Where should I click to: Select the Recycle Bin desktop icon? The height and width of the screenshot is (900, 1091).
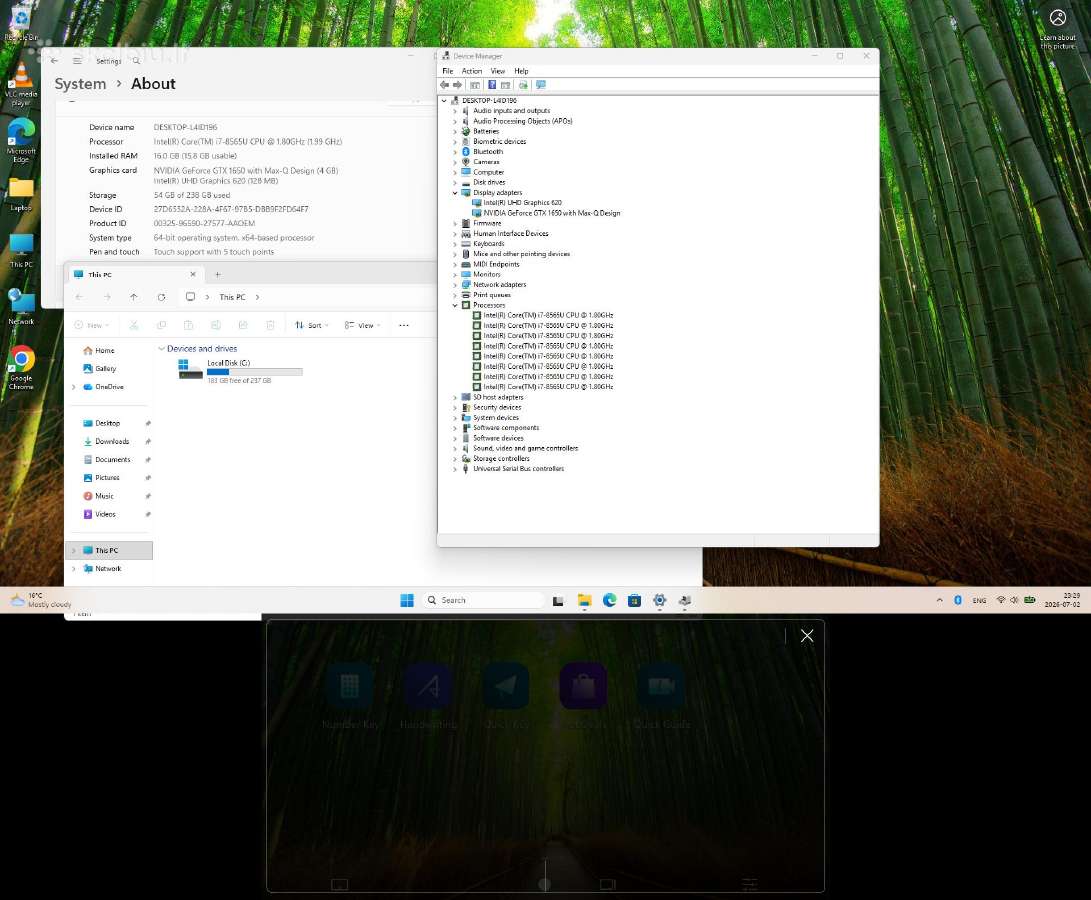click(21, 23)
